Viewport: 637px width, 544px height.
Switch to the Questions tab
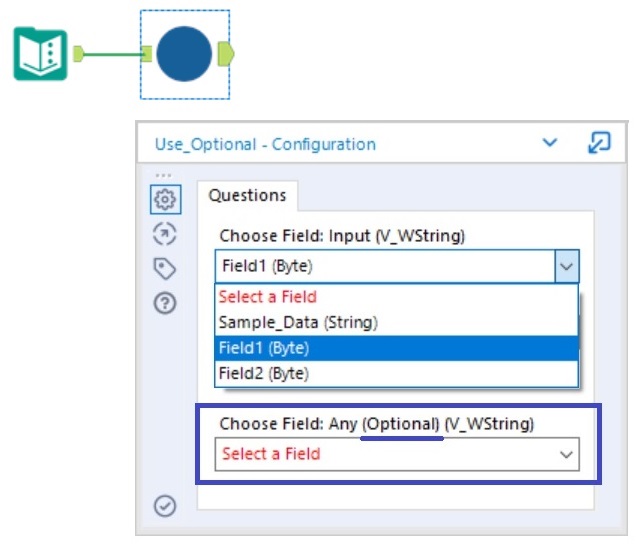pos(247,196)
